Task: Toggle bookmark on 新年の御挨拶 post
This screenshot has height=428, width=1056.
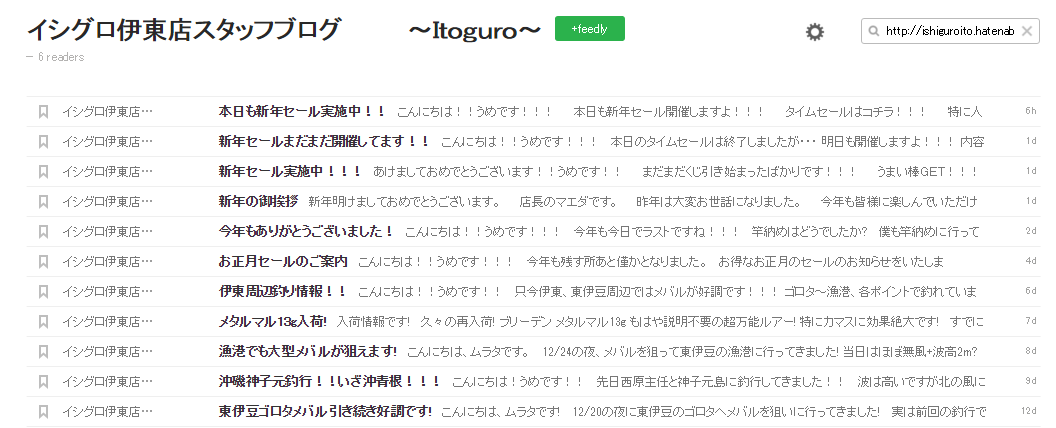Action: (43, 202)
